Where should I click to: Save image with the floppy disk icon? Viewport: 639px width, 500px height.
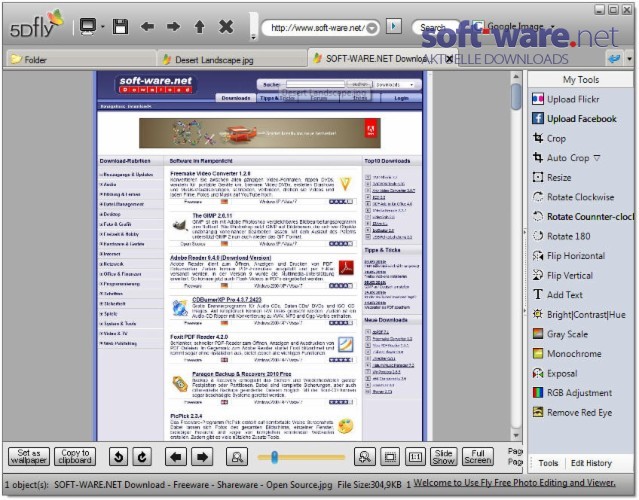coord(120,27)
